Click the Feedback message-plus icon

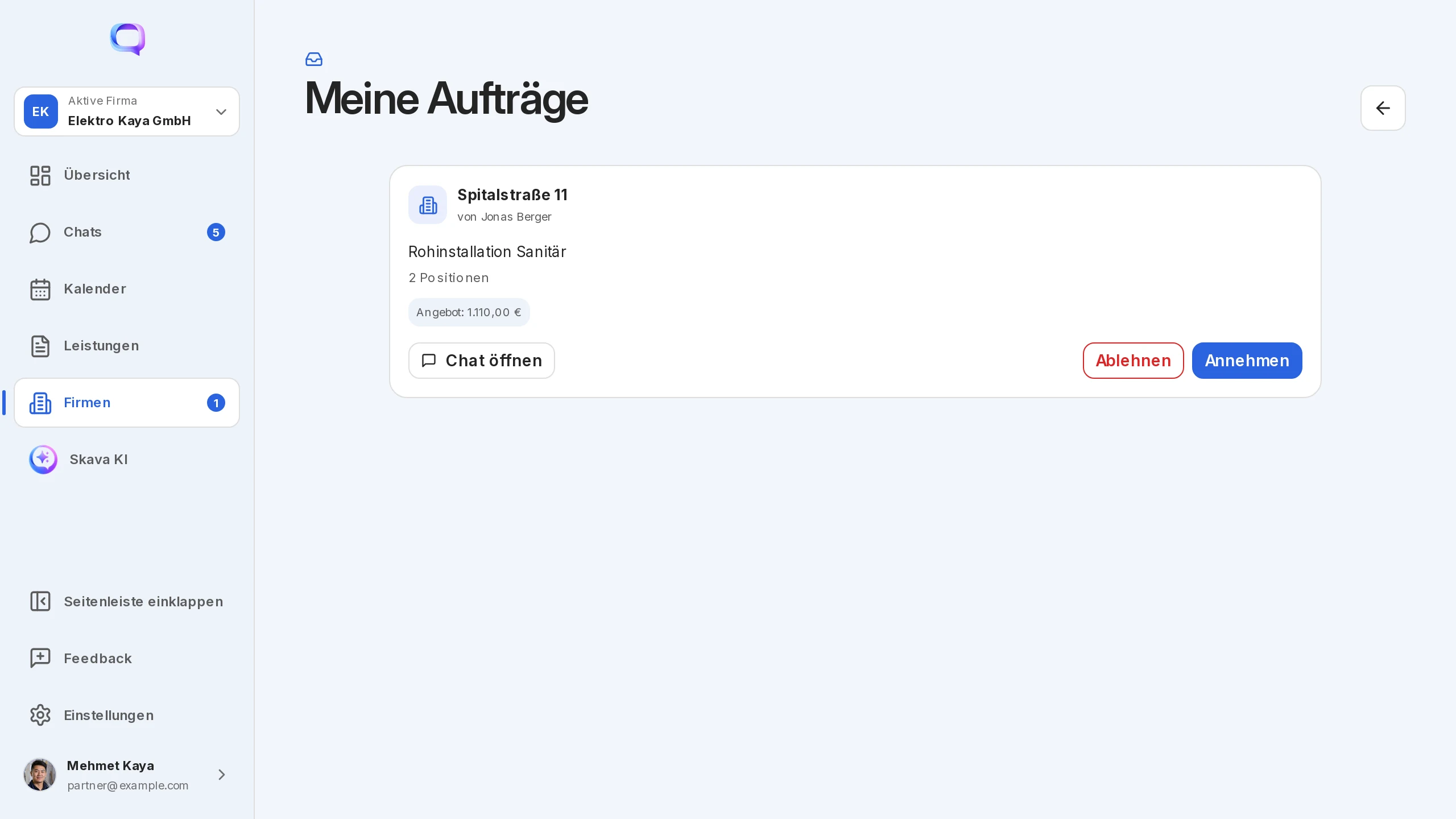(40, 658)
